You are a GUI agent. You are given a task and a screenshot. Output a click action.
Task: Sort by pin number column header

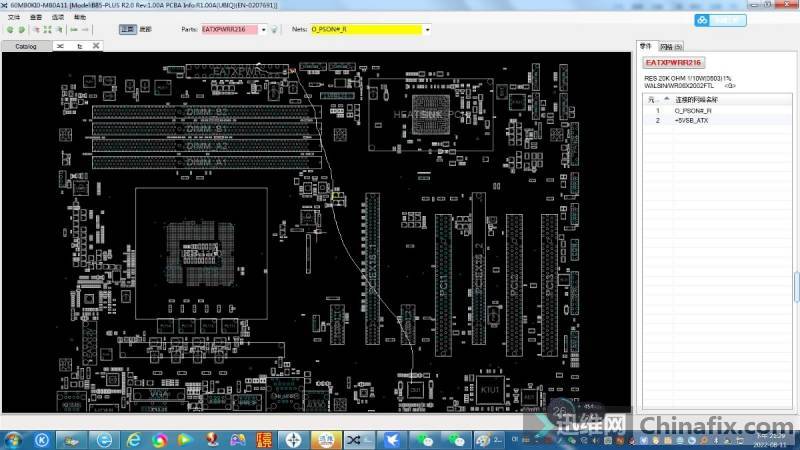click(654, 99)
